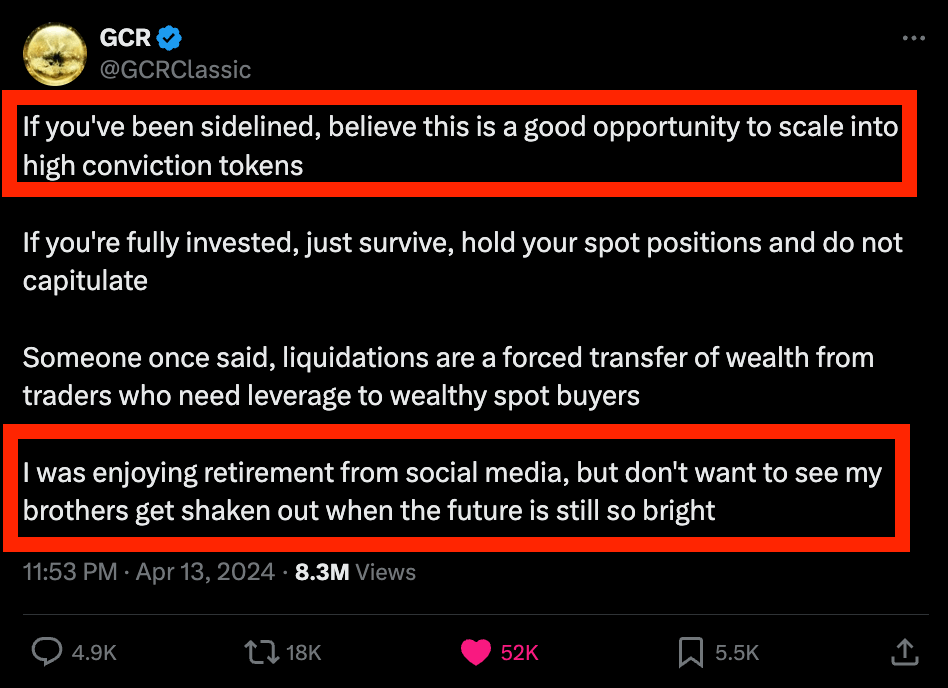Bookmark the tweet with the bookmark icon
This screenshot has height=688, width=948.
click(690, 653)
